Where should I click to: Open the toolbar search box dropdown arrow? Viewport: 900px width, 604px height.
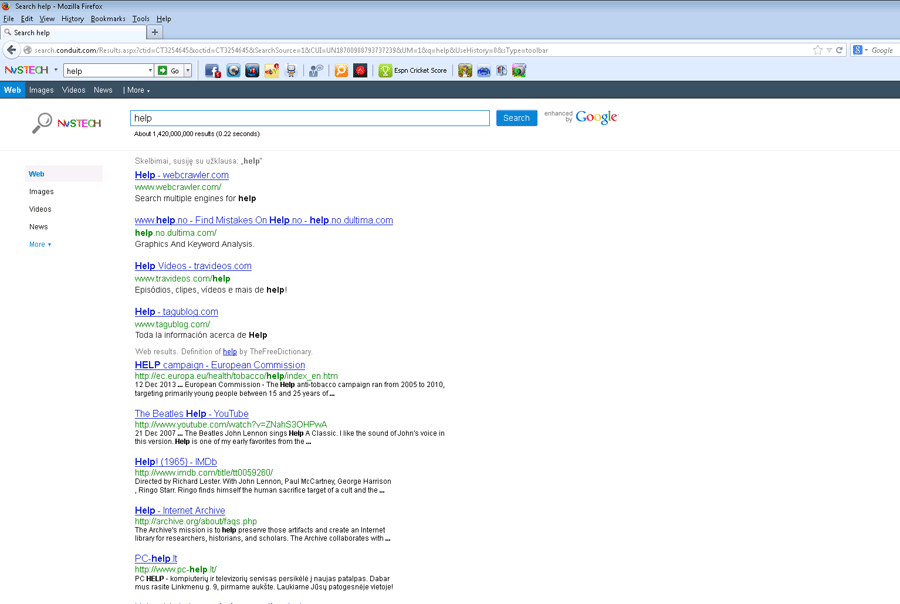[x=150, y=71]
